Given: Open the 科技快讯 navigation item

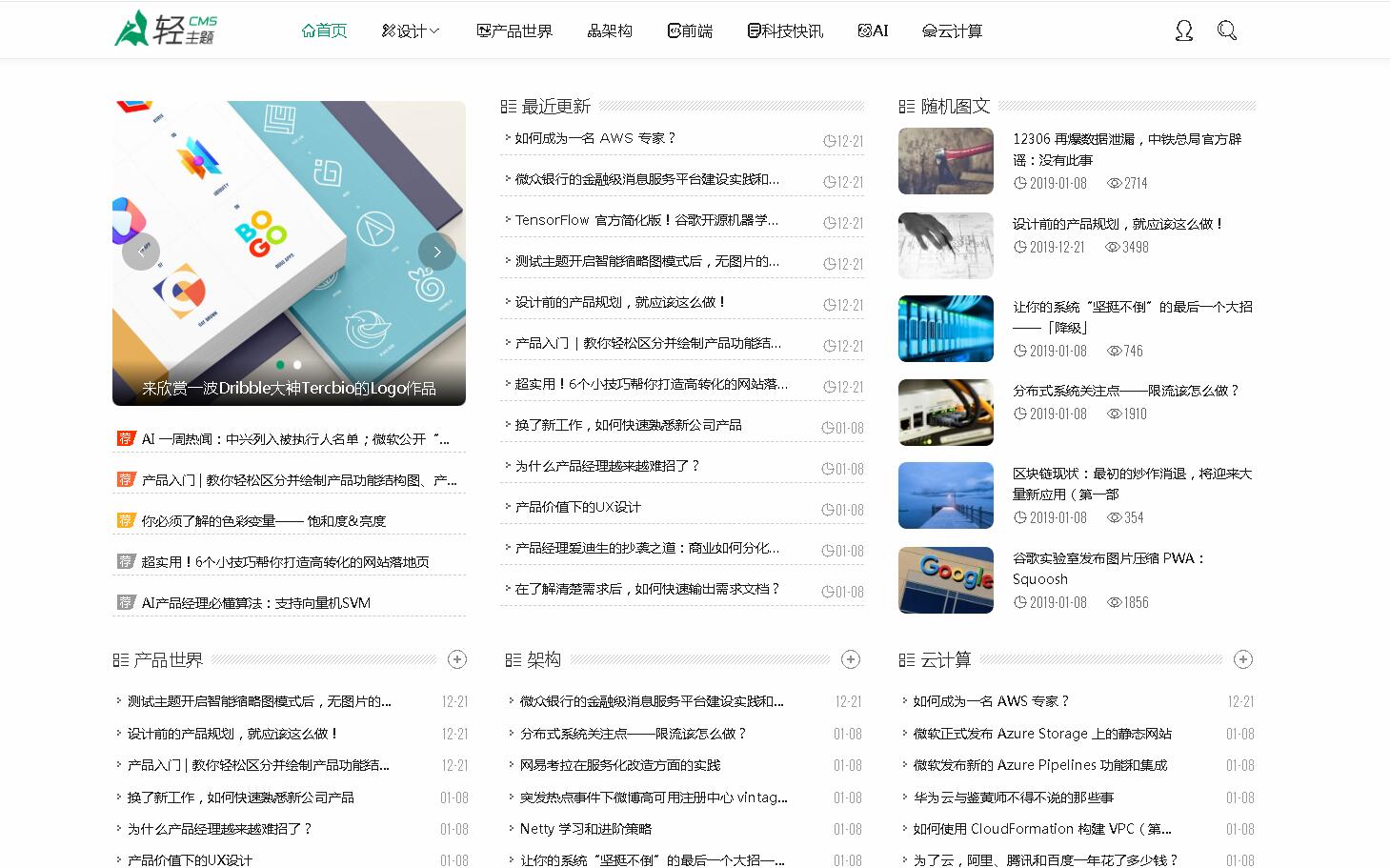Looking at the screenshot, I should coord(786,30).
